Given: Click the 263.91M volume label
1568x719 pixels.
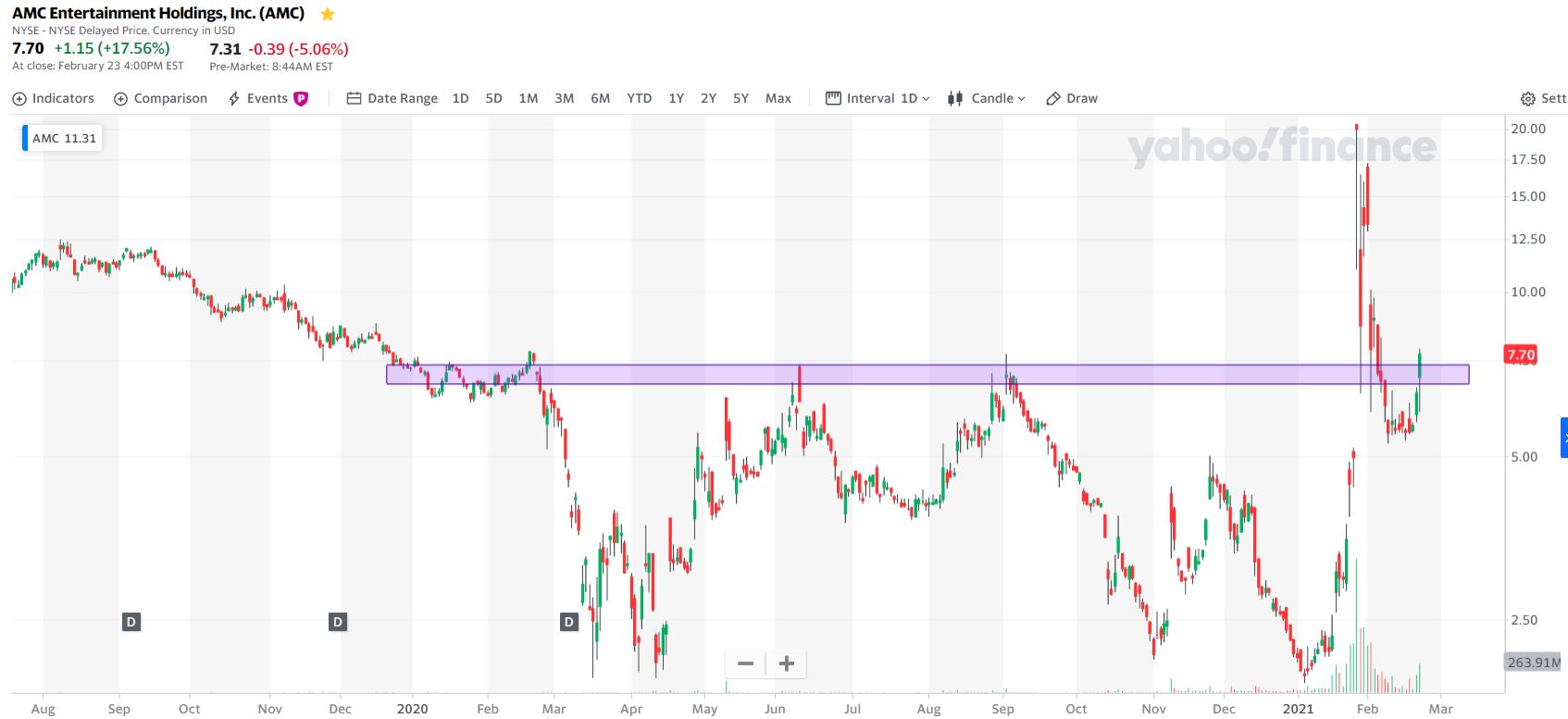Looking at the screenshot, I should tap(1533, 663).
